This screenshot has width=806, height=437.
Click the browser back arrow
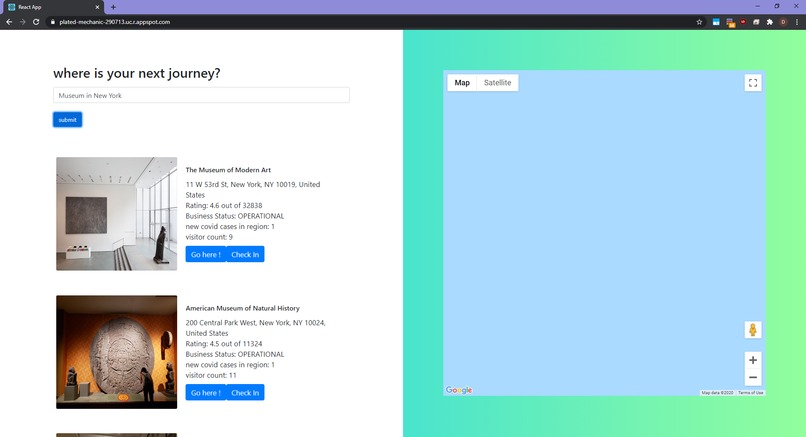(x=9, y=22)
